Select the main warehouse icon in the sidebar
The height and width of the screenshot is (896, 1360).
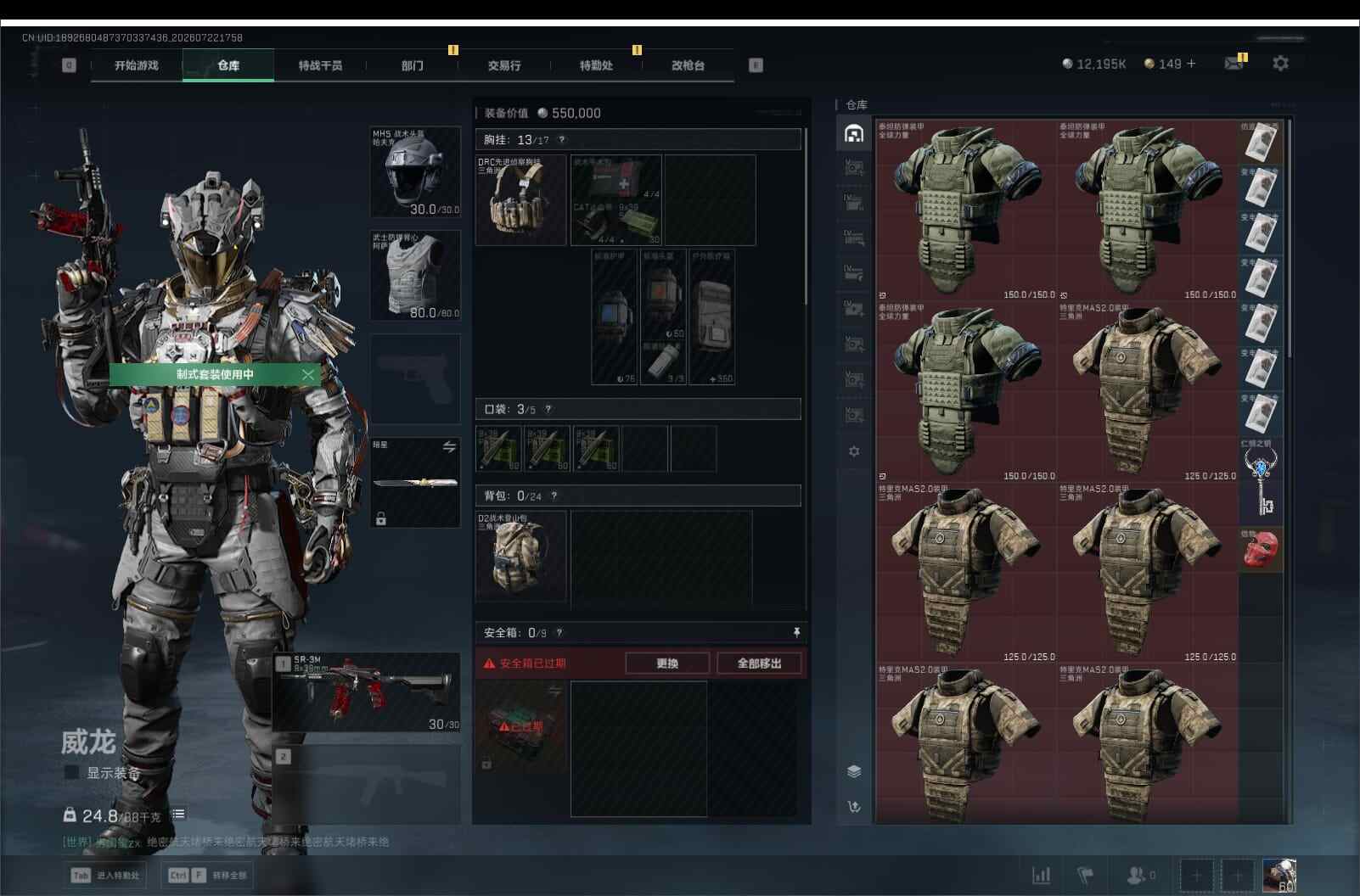point(854,133)
